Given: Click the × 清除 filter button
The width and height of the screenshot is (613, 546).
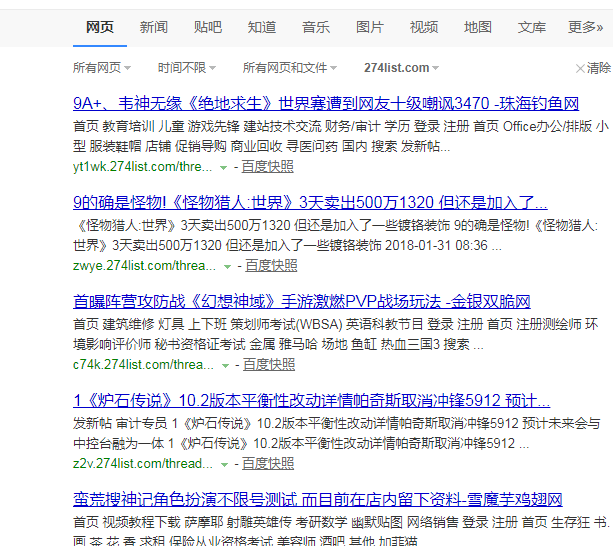Looking at the screenshot, I should point(593,68).
